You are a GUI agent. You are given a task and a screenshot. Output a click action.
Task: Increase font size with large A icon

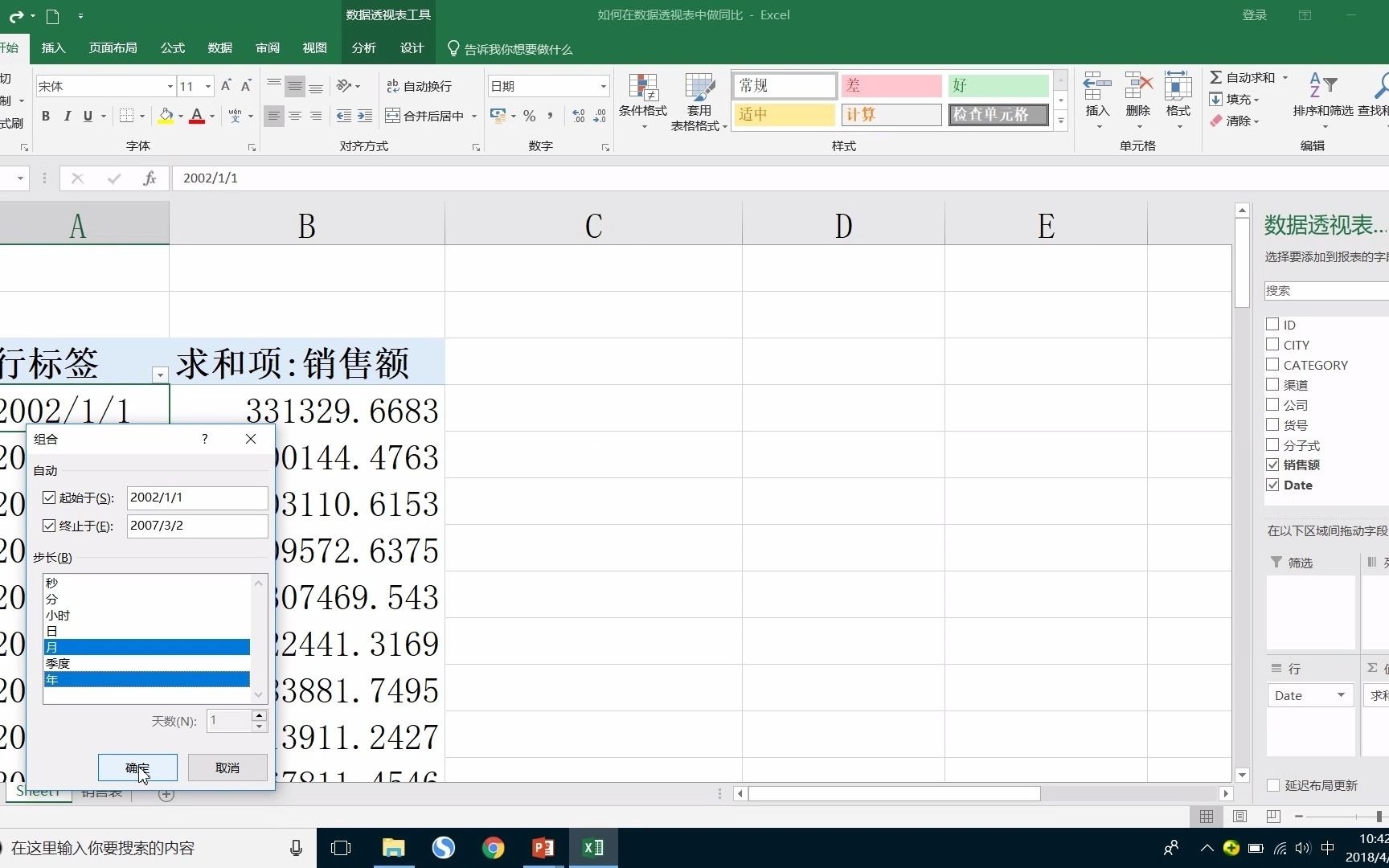click(226, 86)
